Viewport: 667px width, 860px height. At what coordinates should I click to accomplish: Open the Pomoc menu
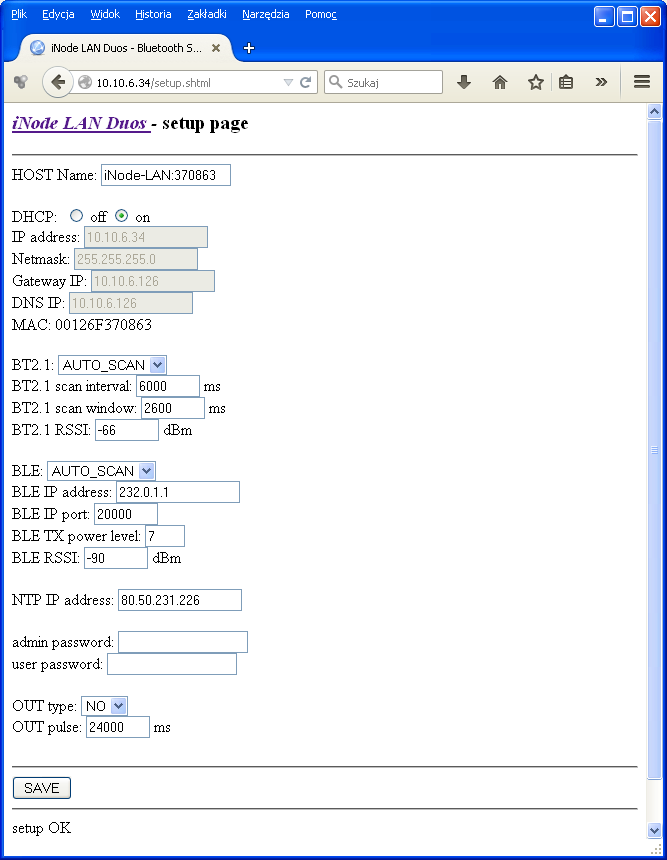(x=321, y=14)
